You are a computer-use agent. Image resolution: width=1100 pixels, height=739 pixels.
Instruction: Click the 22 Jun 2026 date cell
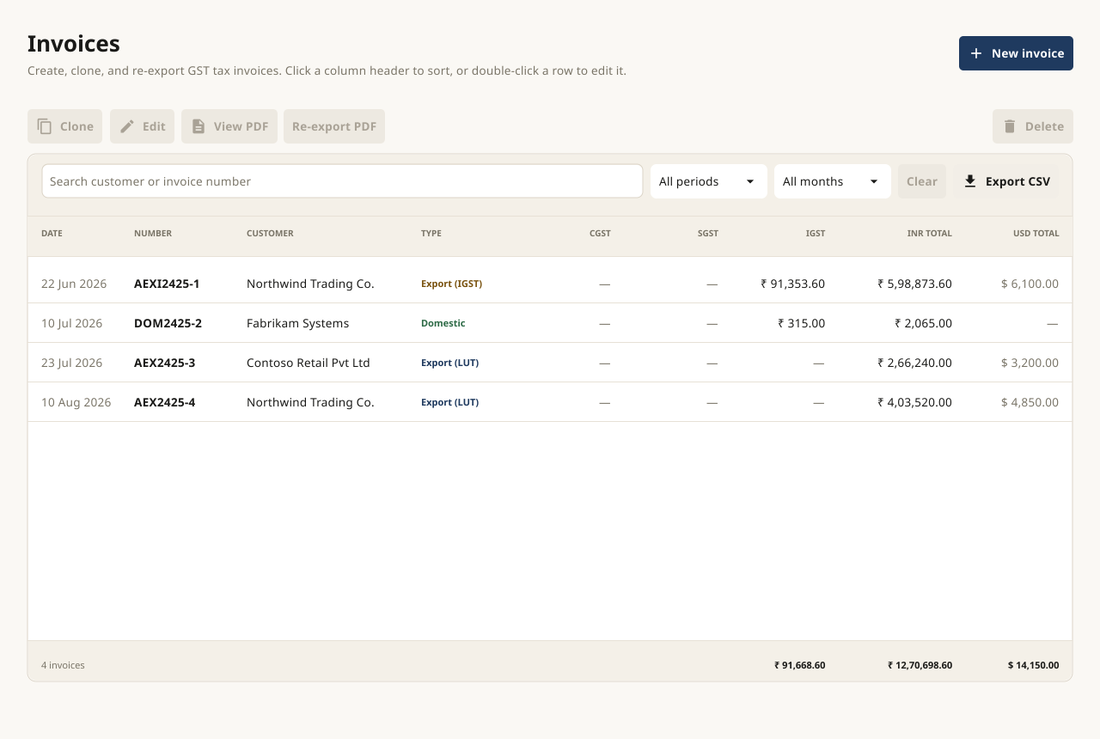point(74,284)
